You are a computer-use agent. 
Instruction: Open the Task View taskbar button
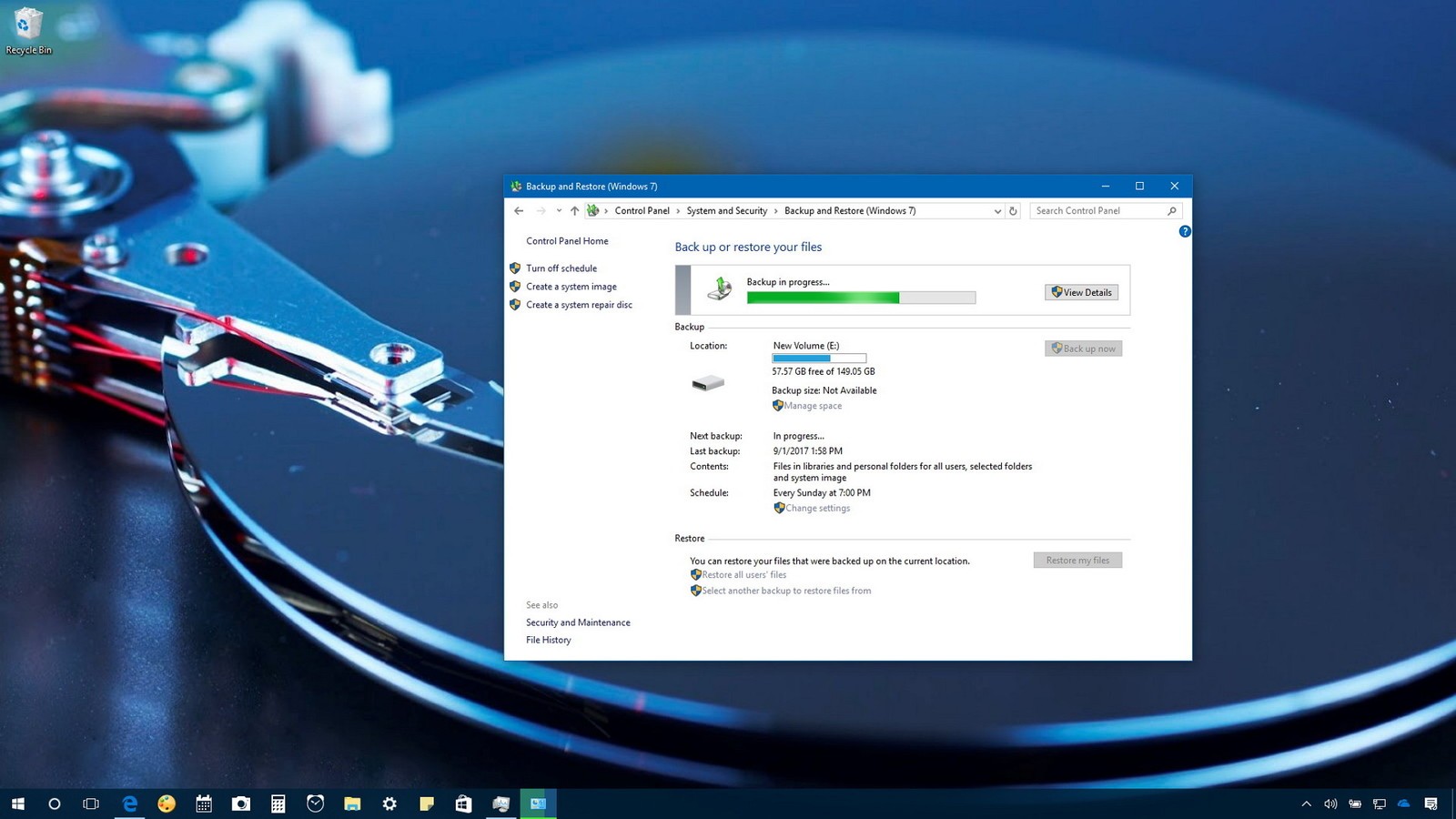[x=91, y=804]
